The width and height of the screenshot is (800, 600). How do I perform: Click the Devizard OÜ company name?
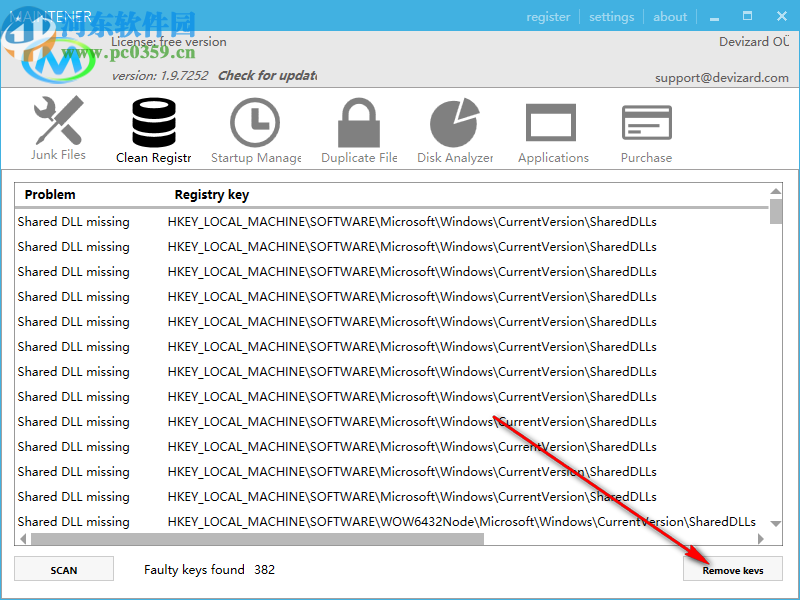(754, 41)
